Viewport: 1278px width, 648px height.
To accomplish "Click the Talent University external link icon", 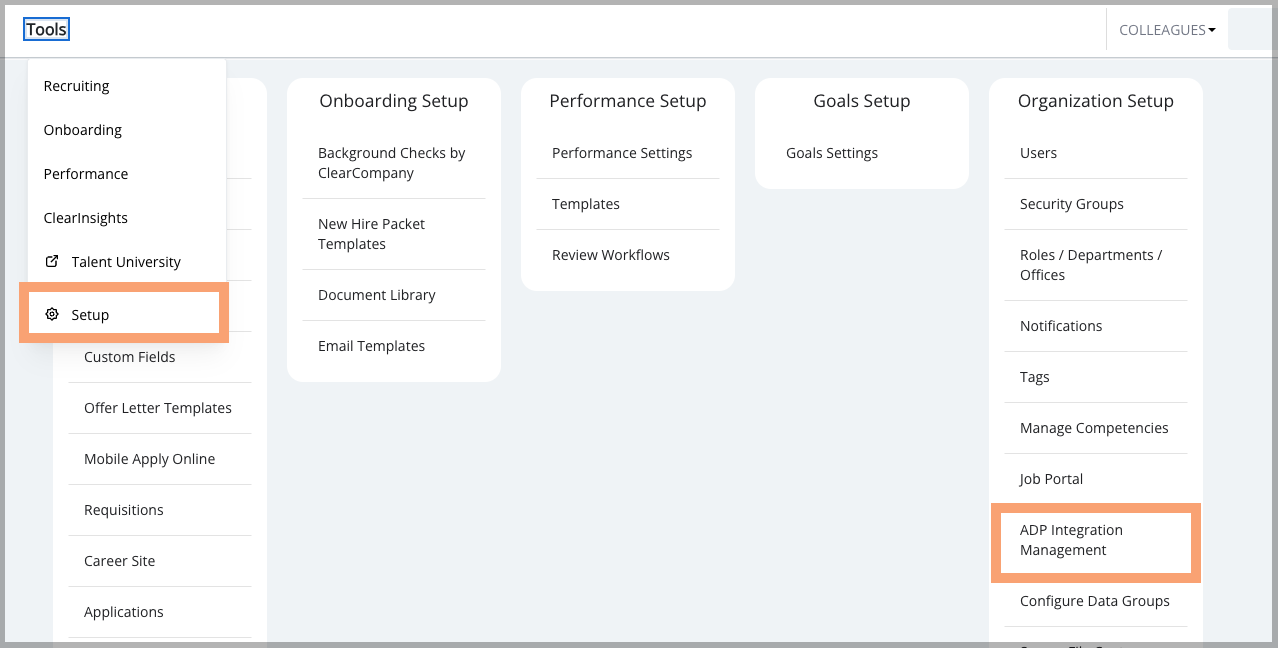I will (x=52, y=261).
